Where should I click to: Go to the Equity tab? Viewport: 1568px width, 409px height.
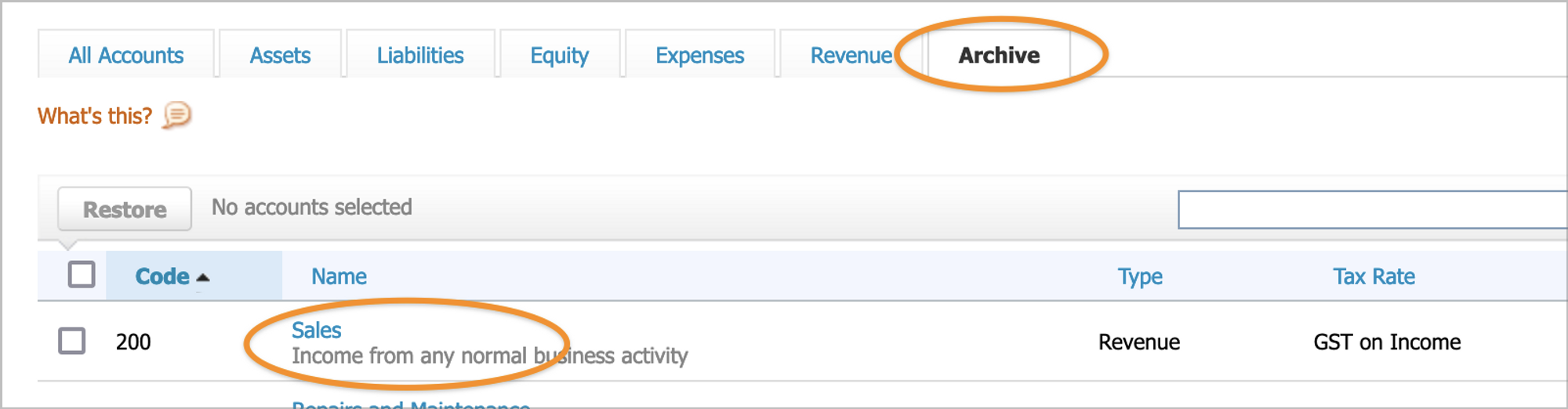pos(560,55)
